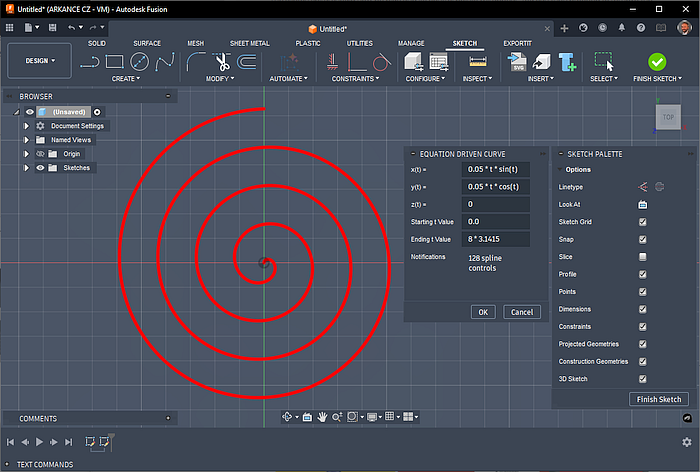Viewport: 700px width, 472px height.
Task: Select the Trim scissors tool
Action: (221, 61)
